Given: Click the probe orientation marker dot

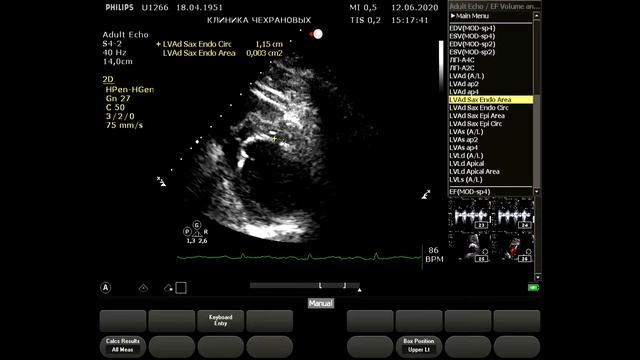Looking at the screenshot, I should [317, 34].
